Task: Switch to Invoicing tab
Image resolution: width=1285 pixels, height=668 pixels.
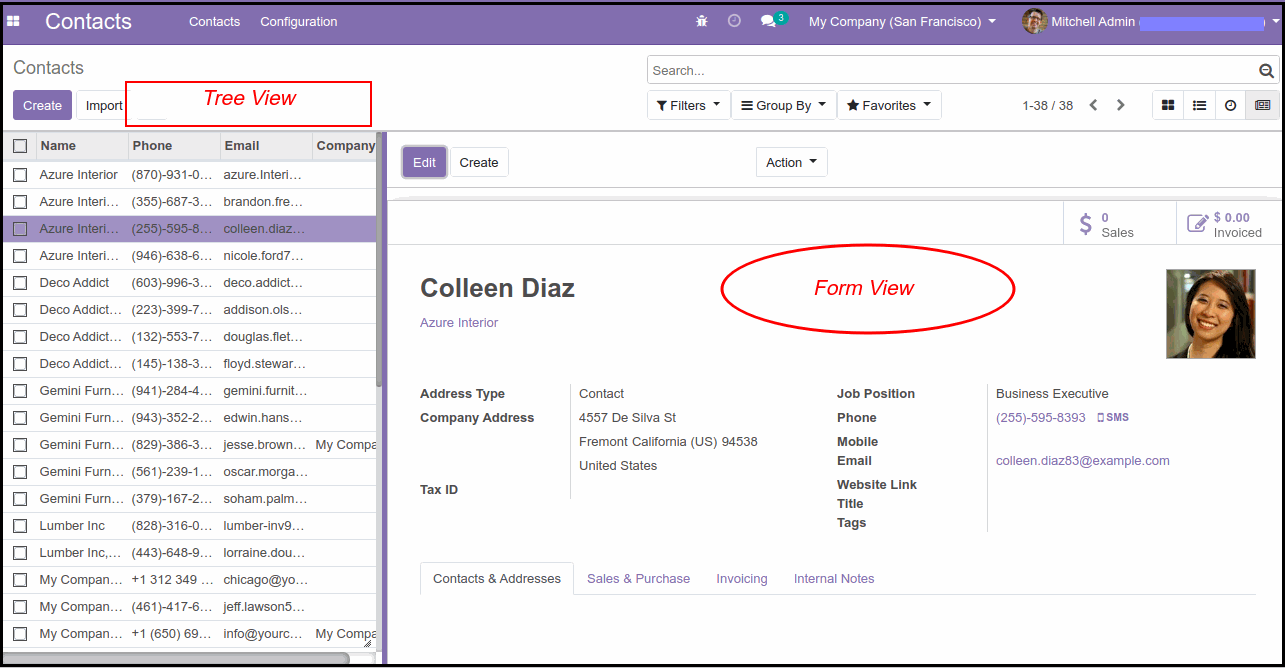Action: [x=742, y=578]
